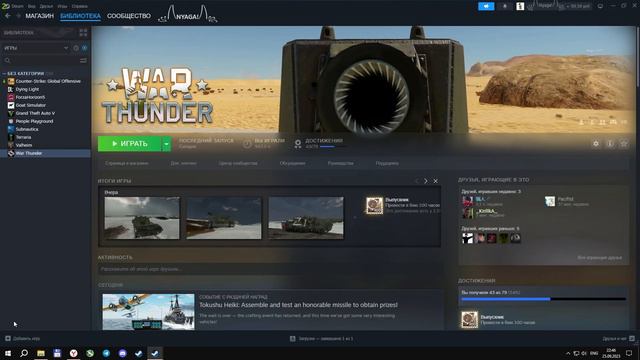Open the launch options arrow beside ИГРАТЬ
The width and height of the screenshot is (640, 360).
tap(167, 144)
